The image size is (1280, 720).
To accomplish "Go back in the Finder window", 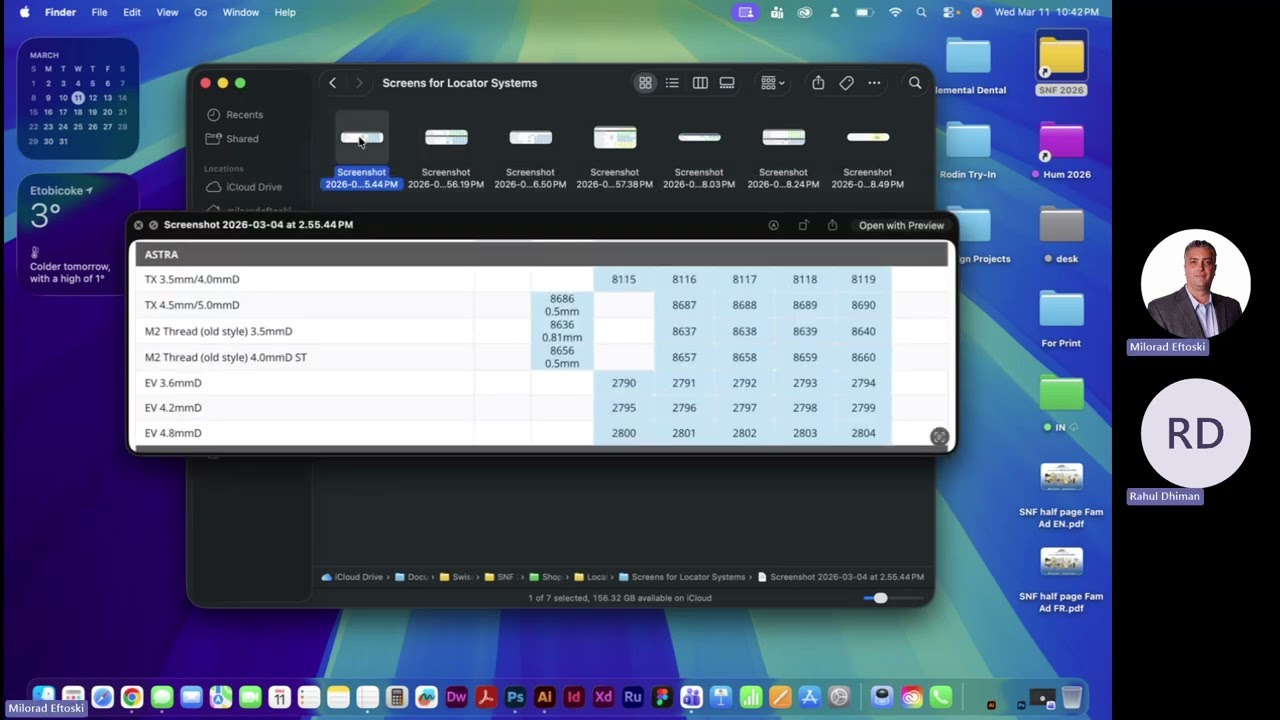I will pyautogui.click(x=333, y=83).
